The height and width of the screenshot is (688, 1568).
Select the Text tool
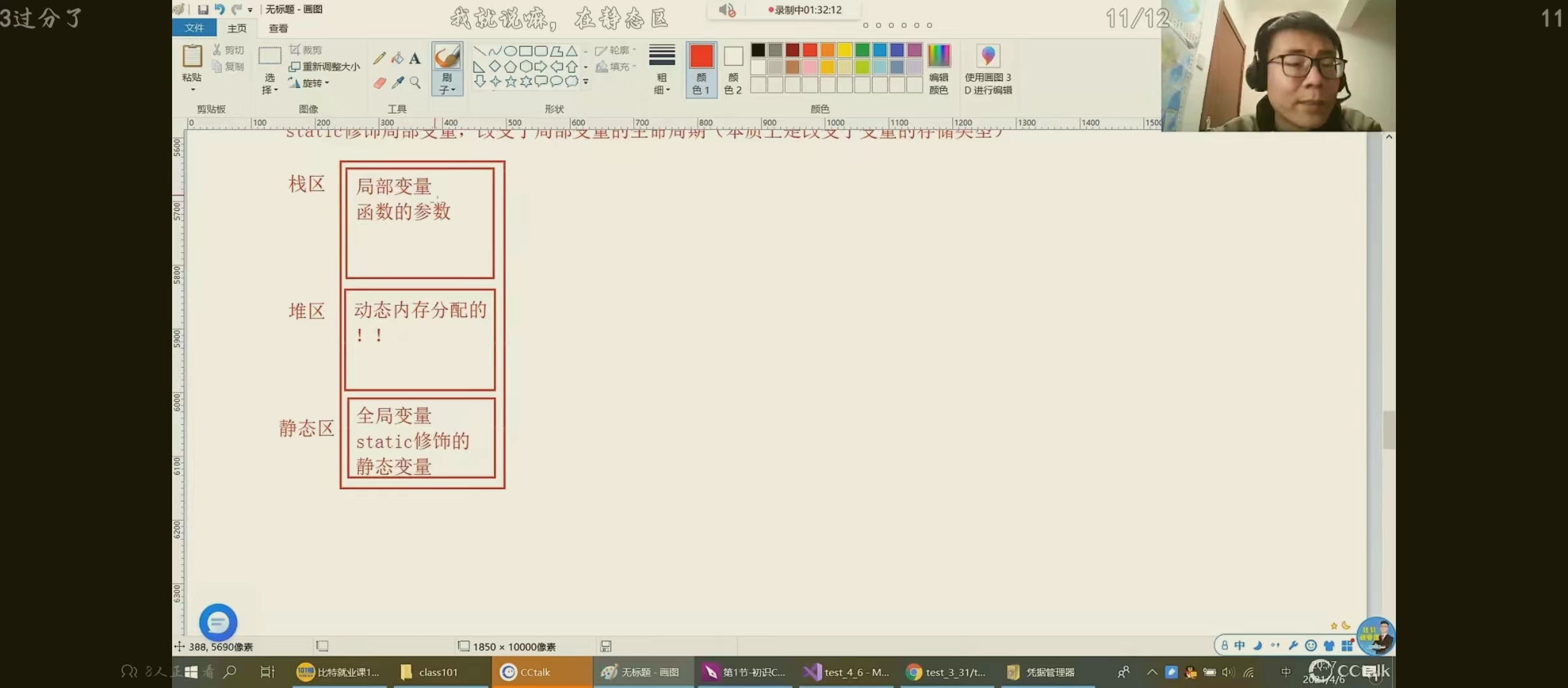[x=415, y=59]
